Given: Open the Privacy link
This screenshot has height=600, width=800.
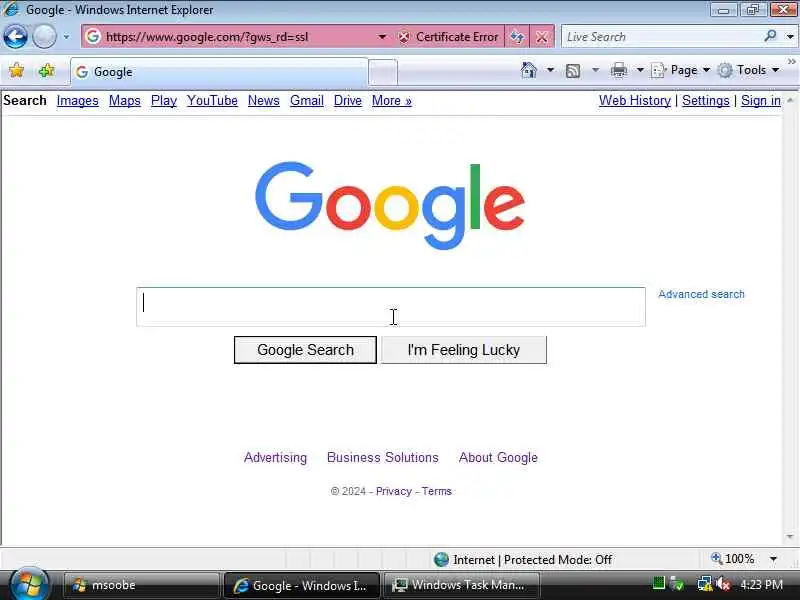Looking at the screenshot, I should [393, 491].
